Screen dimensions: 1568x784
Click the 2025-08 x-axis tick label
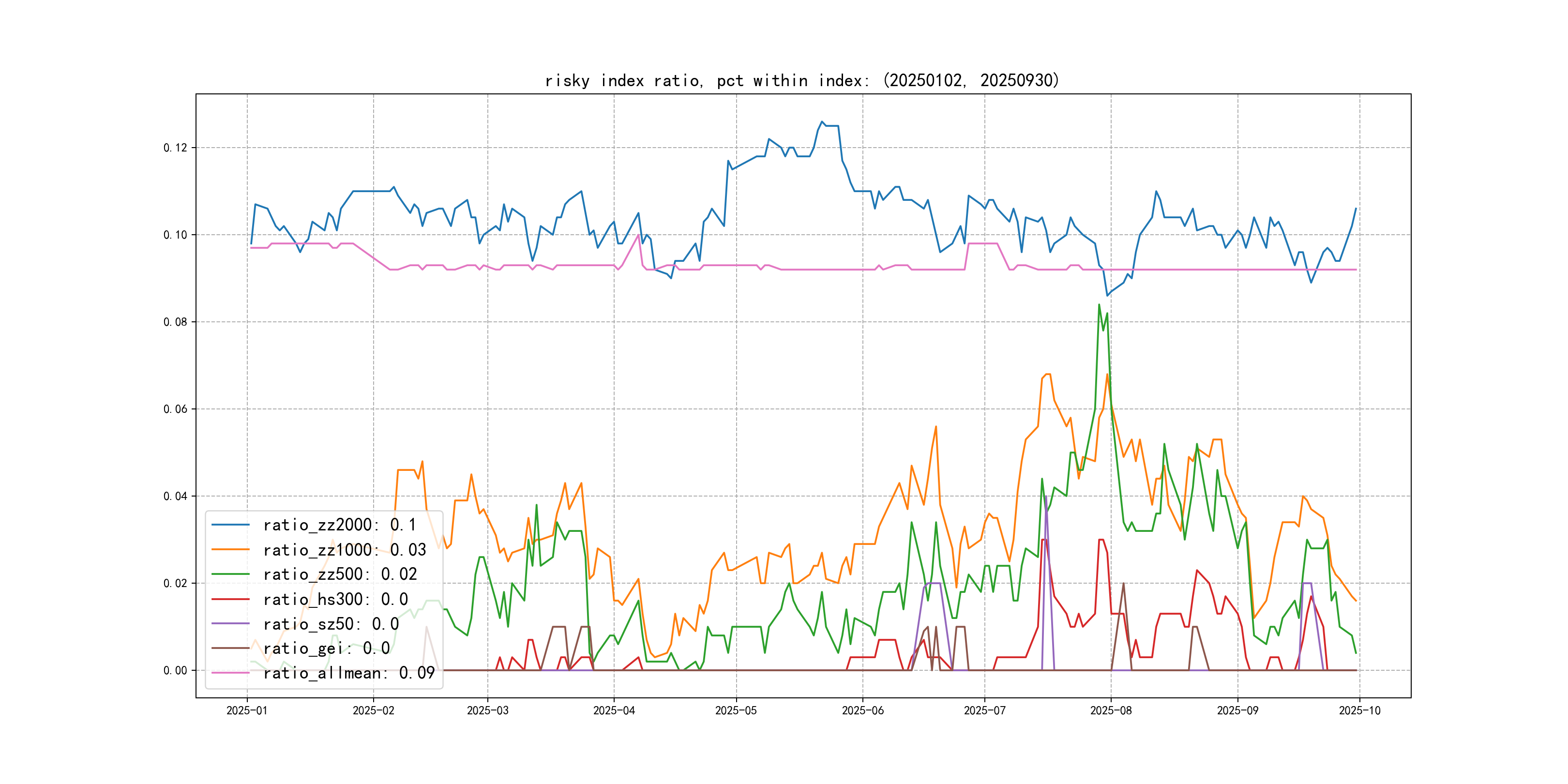pos(1111,710)
